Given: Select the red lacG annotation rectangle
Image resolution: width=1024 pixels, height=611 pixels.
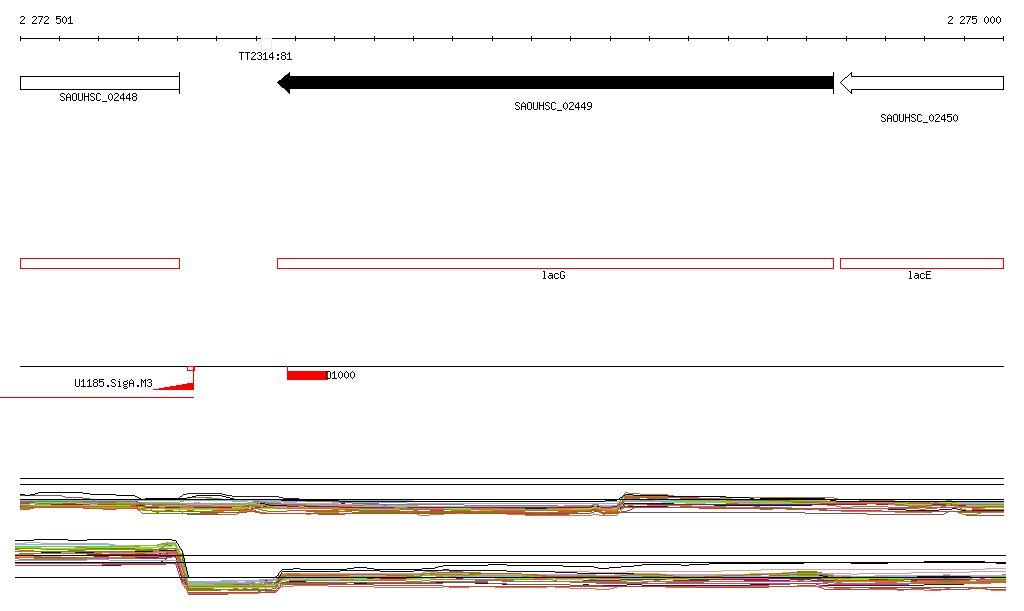Looking at the screenshot, I should point(555,264).
